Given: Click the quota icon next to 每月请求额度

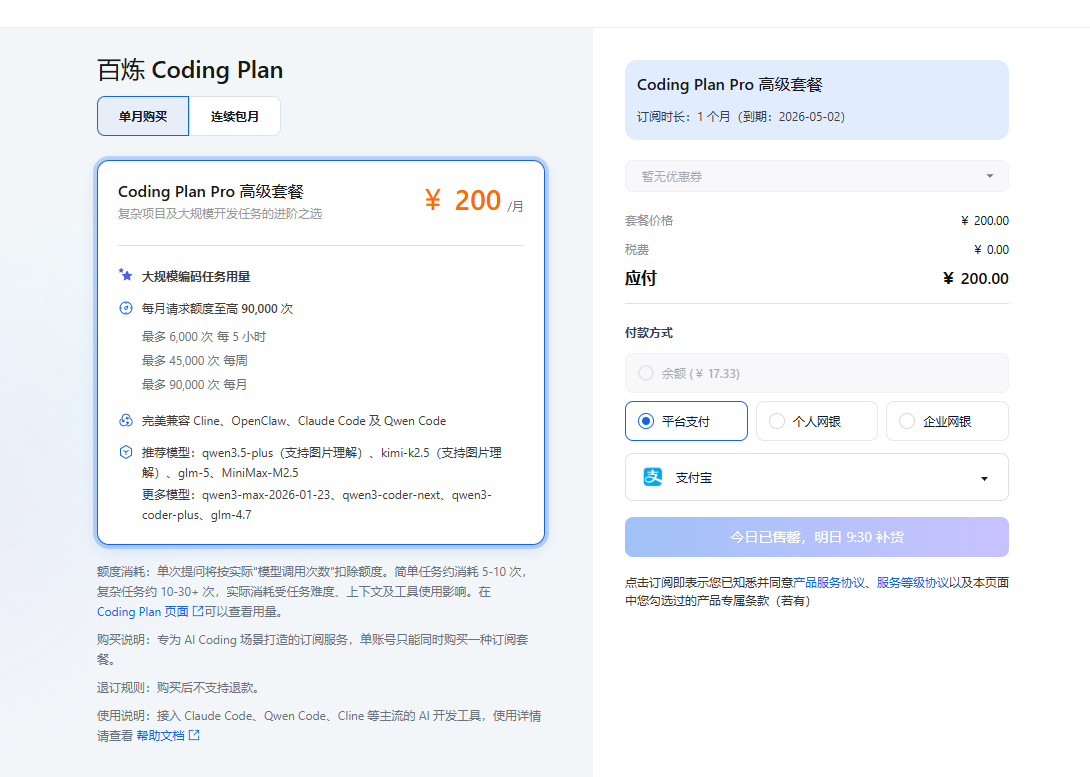Looking at the screenshot, I should click(126, 308).
